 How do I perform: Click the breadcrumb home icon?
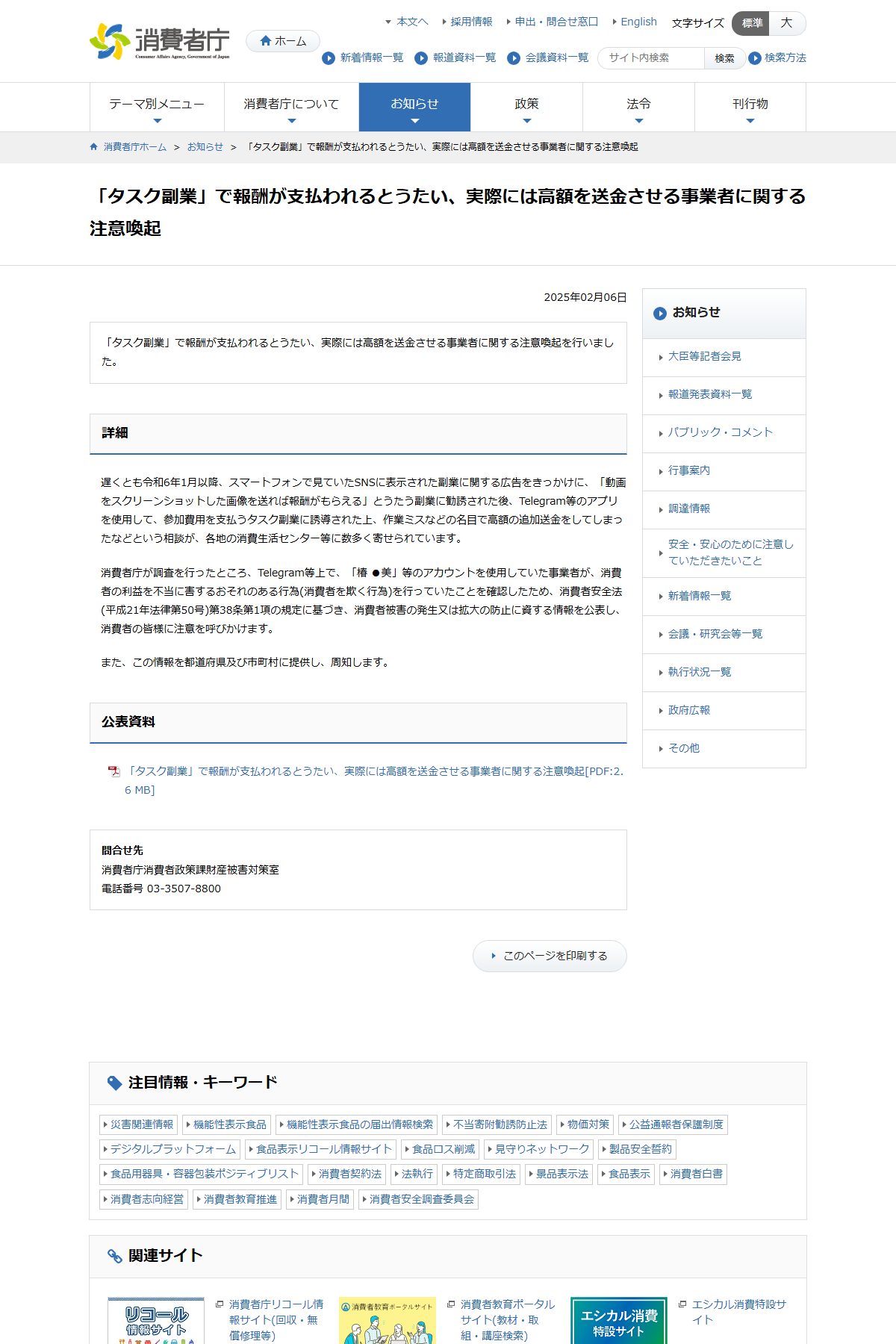click(93, 147)
